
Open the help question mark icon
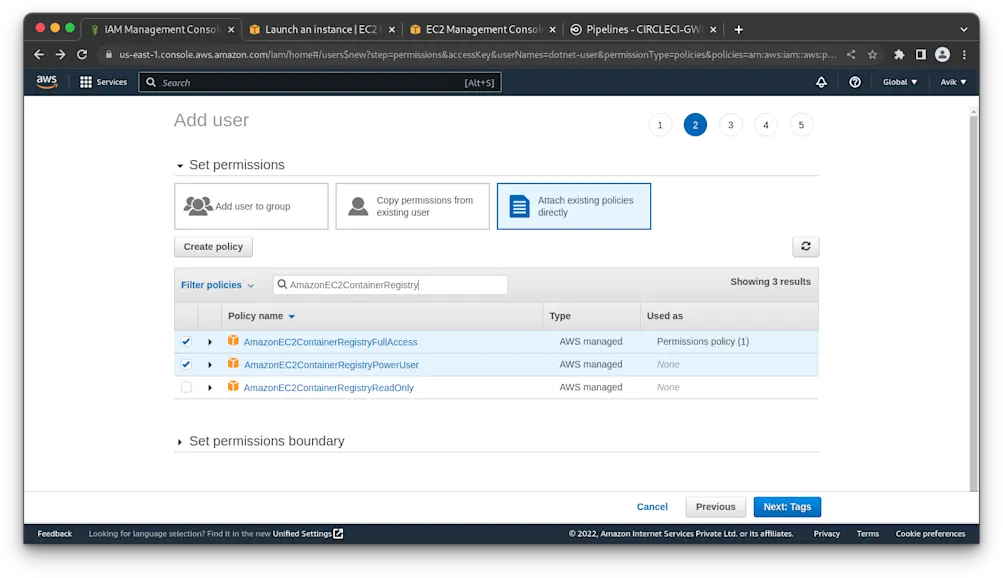[x=855, y=82]
